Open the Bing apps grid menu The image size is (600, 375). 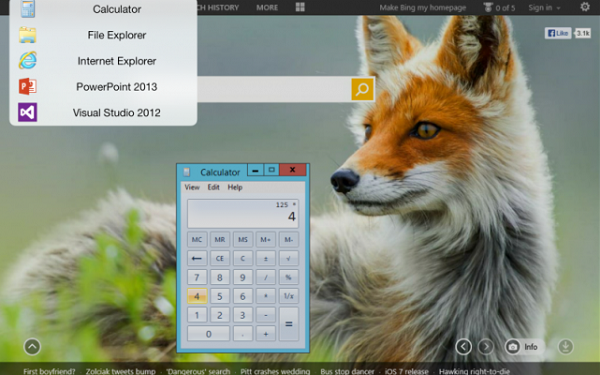[300, 7]
